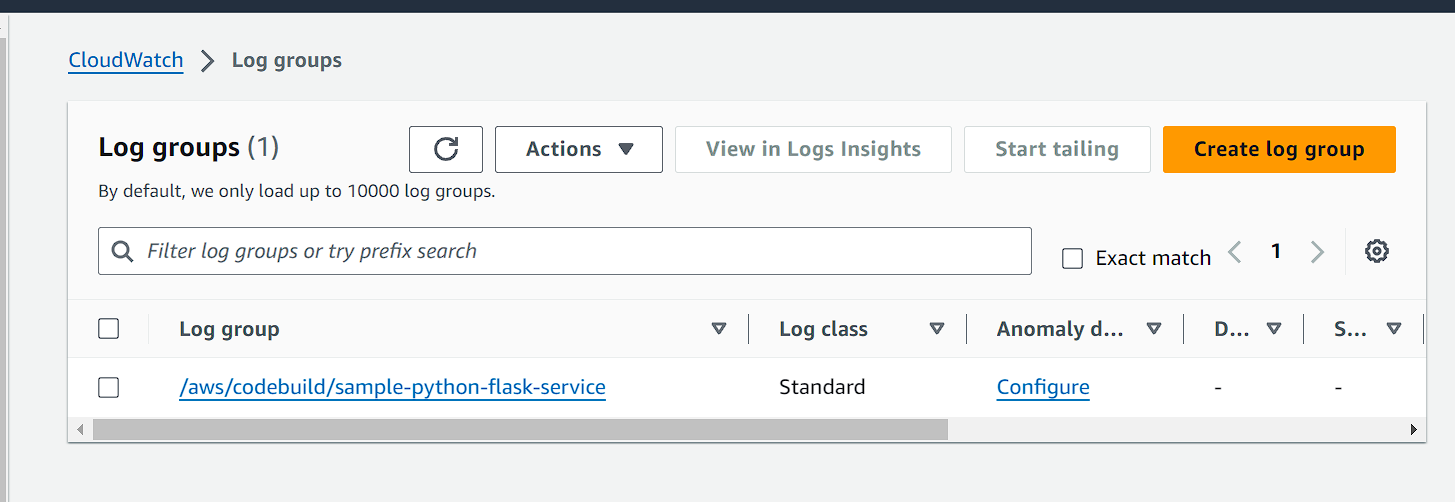Viewport: 1455px width, 502px height.
Task: Click Configure anomaly detection link
Action: 1043,387
